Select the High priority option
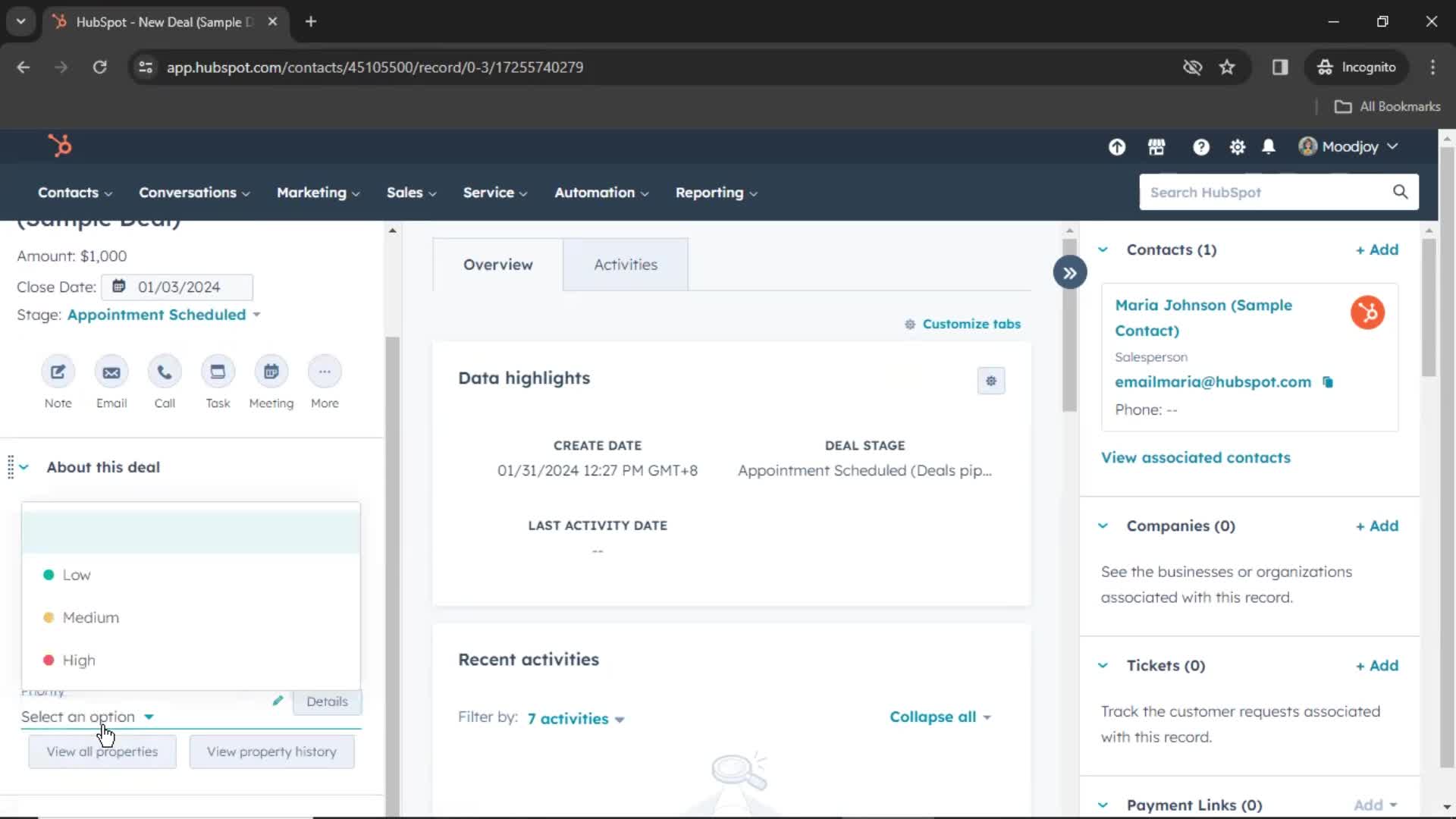Screen dimensions: 1456x819 coord(191,660)
